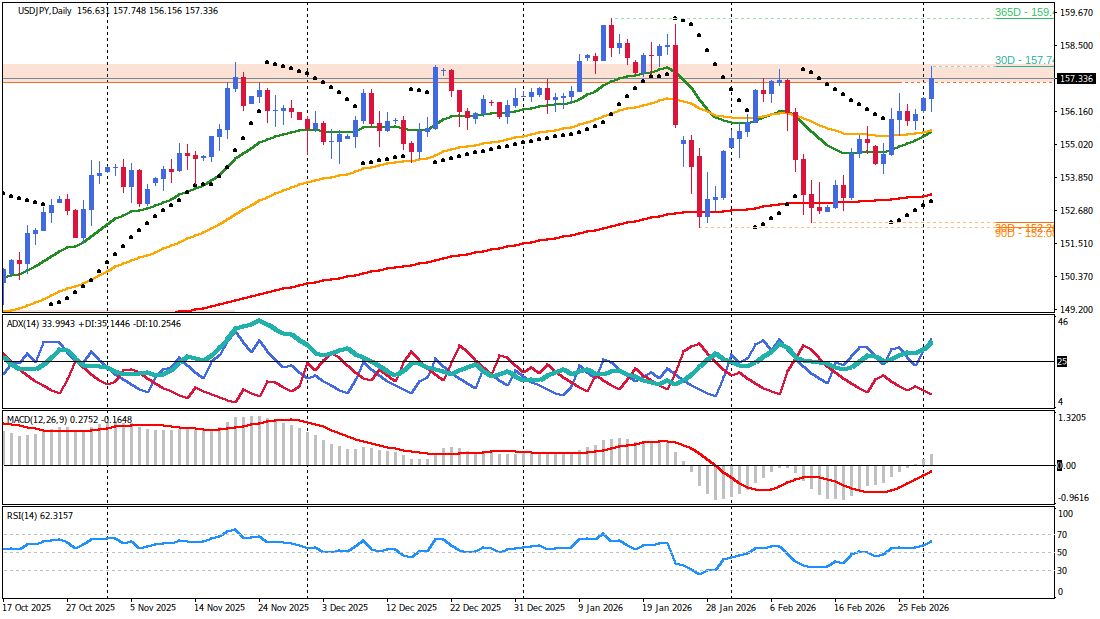
Task: Select the 30D - 157.7 level label
Action: click(1024, 60)
